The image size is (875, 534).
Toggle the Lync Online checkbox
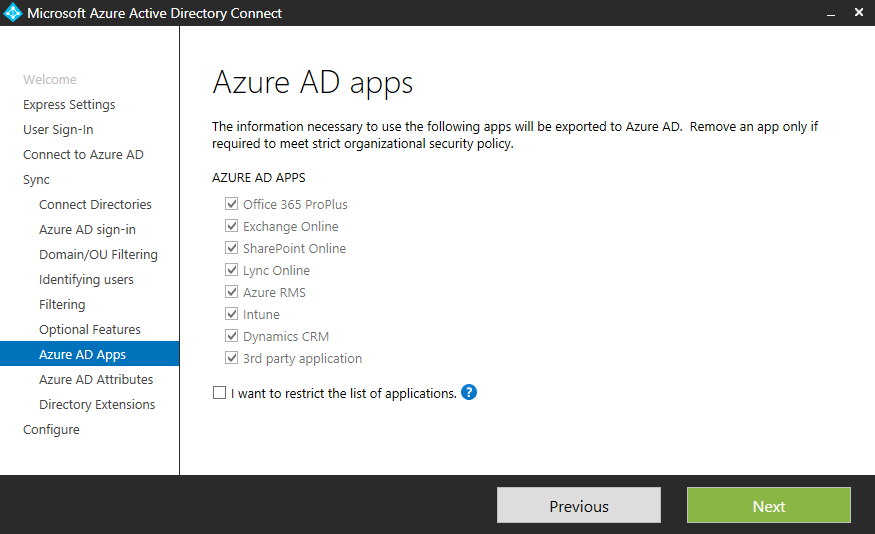coord(232,271)
